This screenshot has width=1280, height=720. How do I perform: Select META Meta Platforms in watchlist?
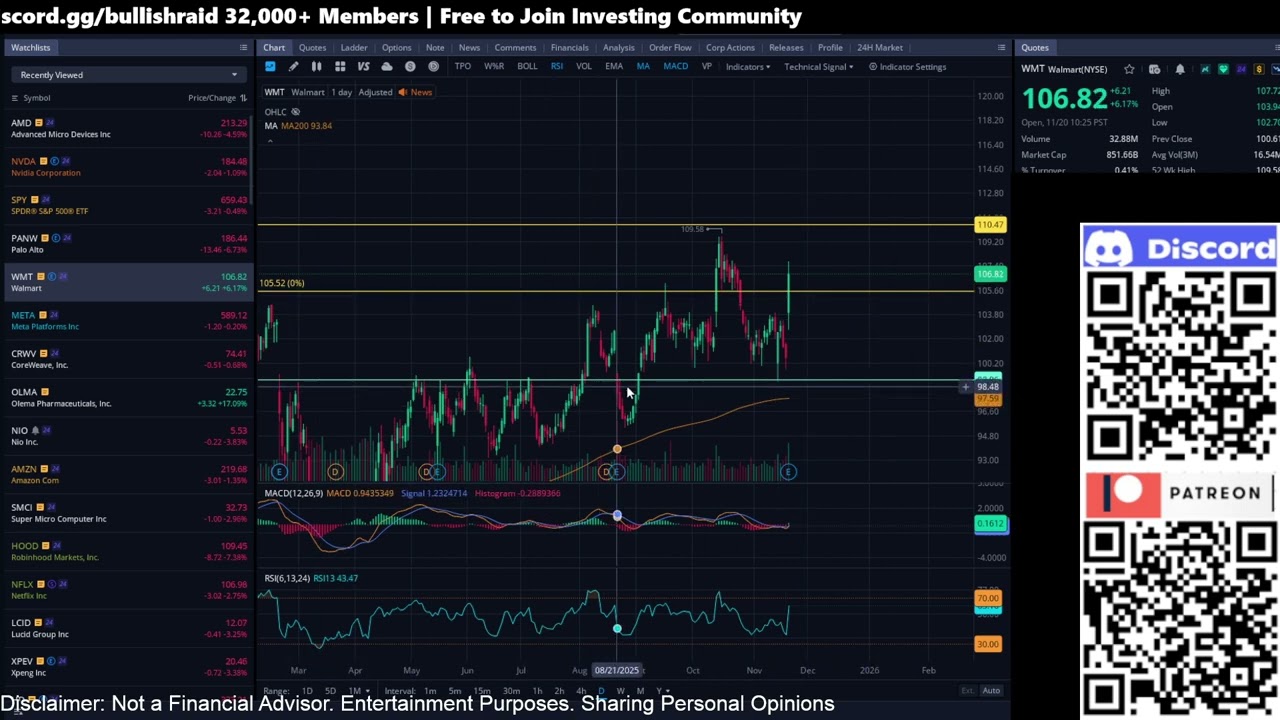[128, 321]
